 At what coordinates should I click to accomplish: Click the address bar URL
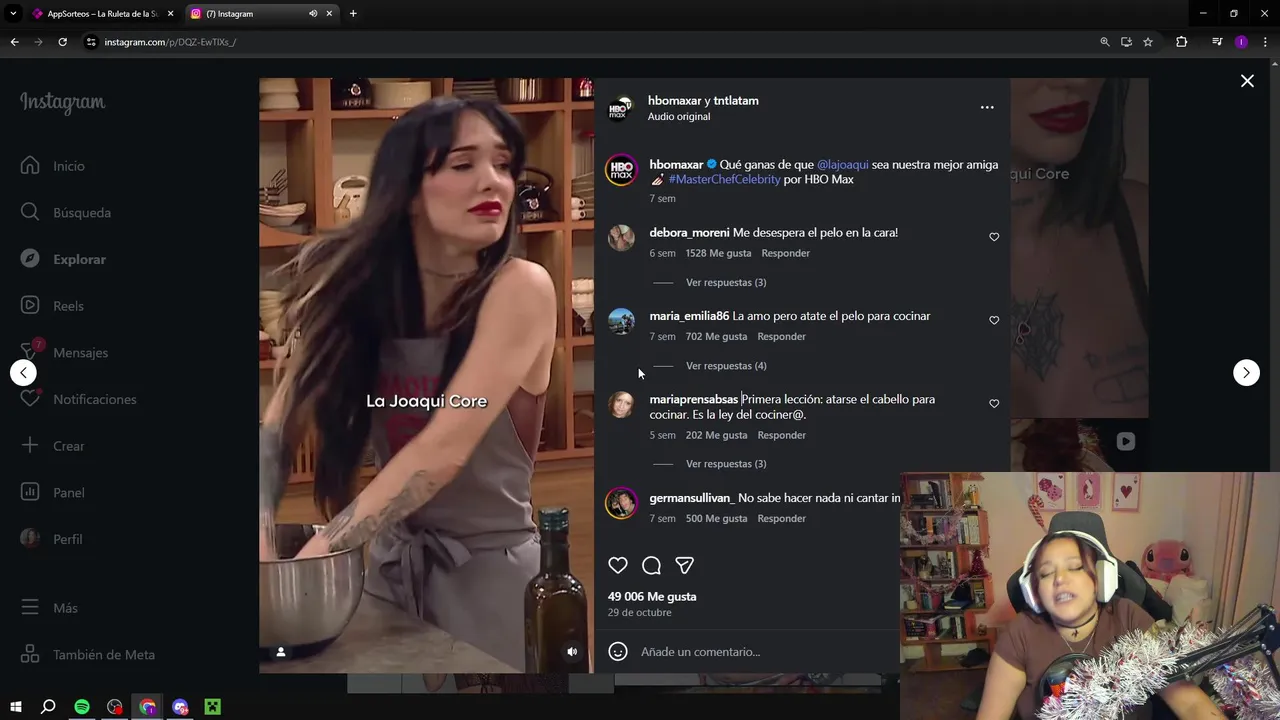coord(170,42)
